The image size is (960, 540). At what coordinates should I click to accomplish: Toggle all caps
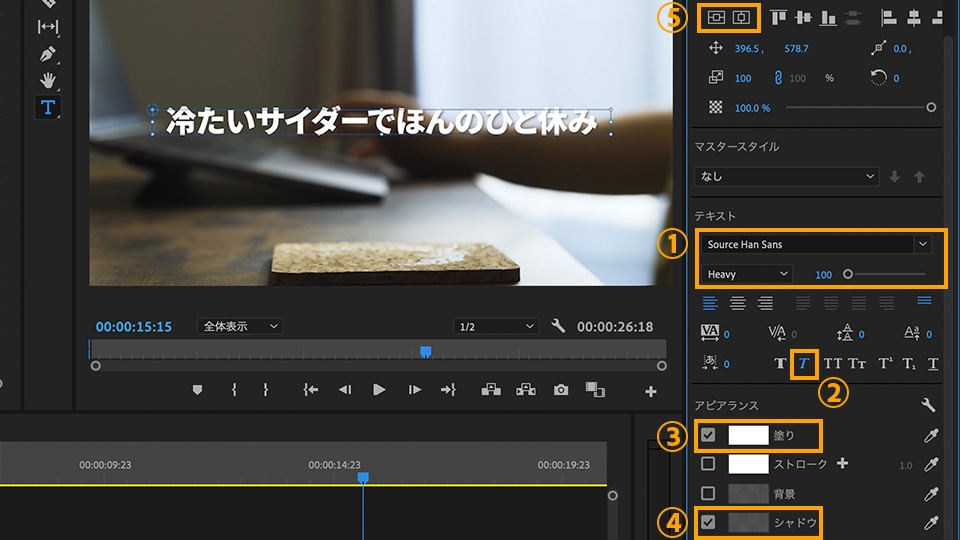[833, 364]
